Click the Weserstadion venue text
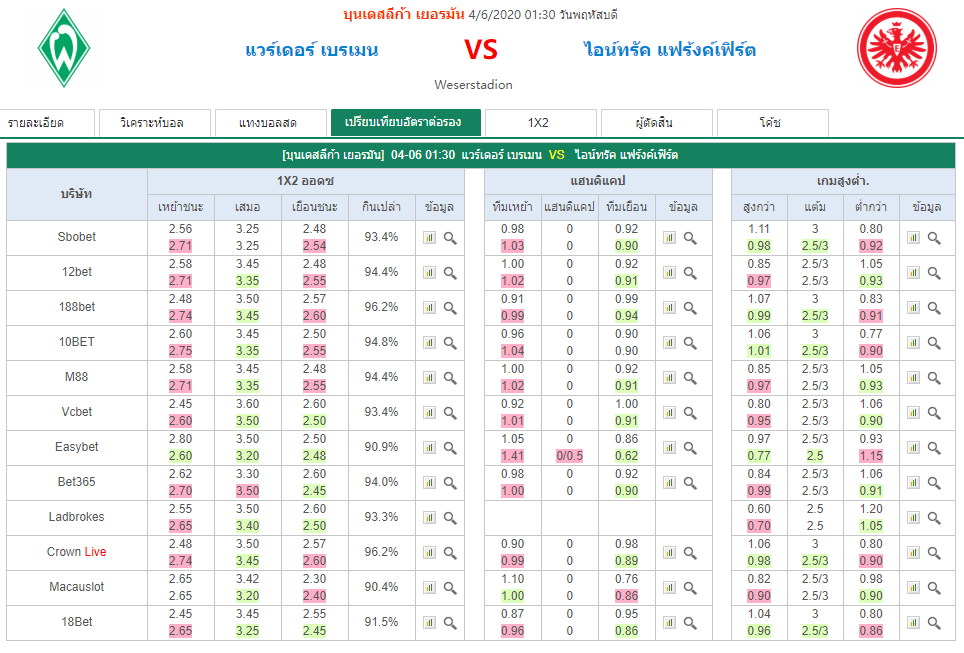Screen dimensions: 964x653 (x=473, y=85)
